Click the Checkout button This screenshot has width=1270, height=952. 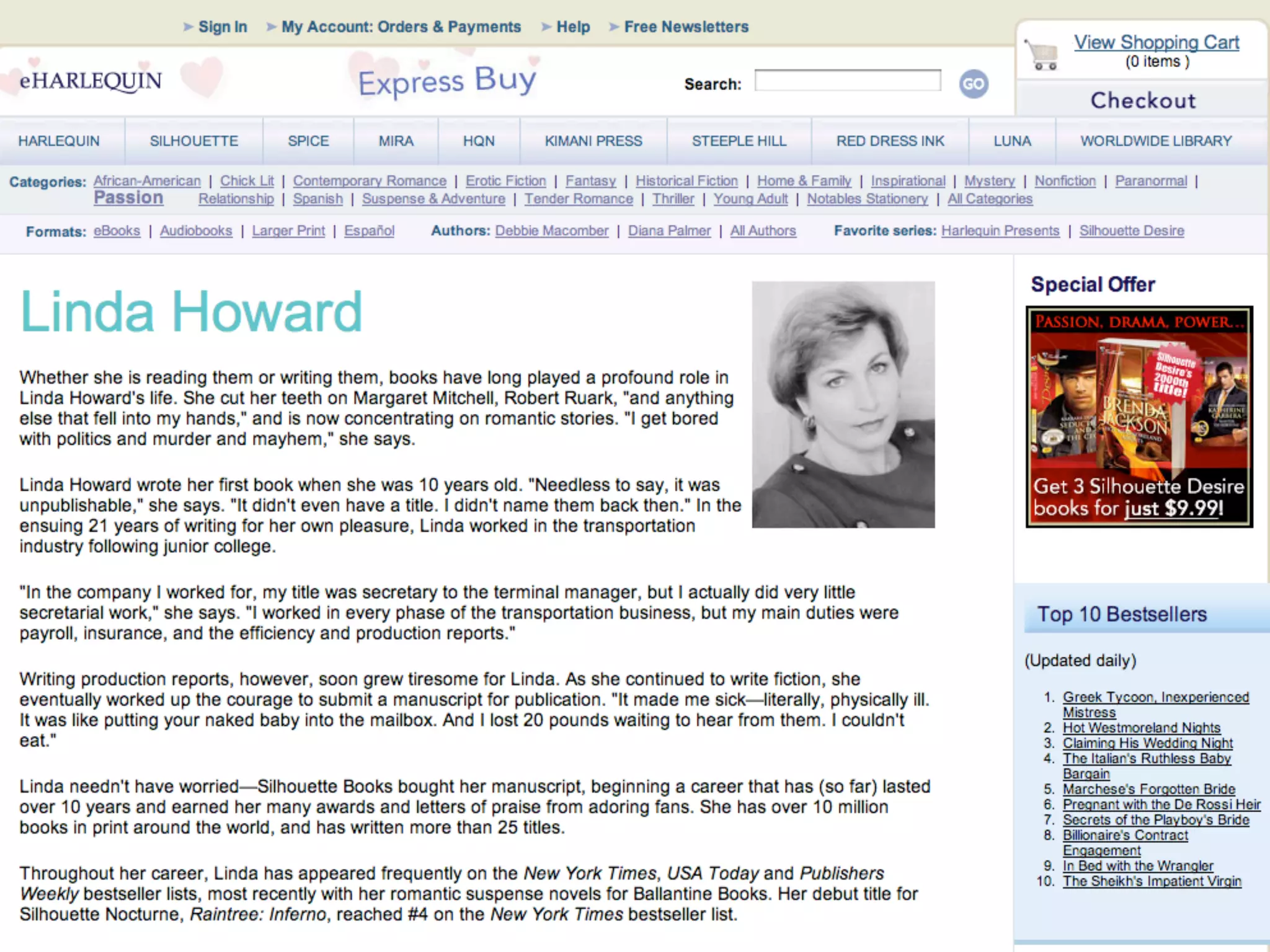(1143, 100)
